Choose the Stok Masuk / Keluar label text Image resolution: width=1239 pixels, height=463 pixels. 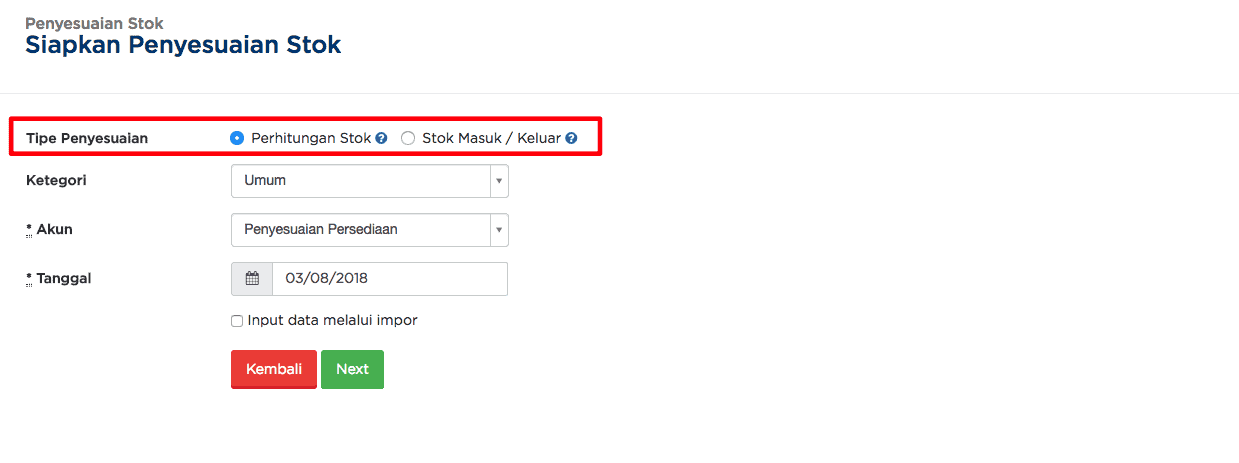pos(491,139)
